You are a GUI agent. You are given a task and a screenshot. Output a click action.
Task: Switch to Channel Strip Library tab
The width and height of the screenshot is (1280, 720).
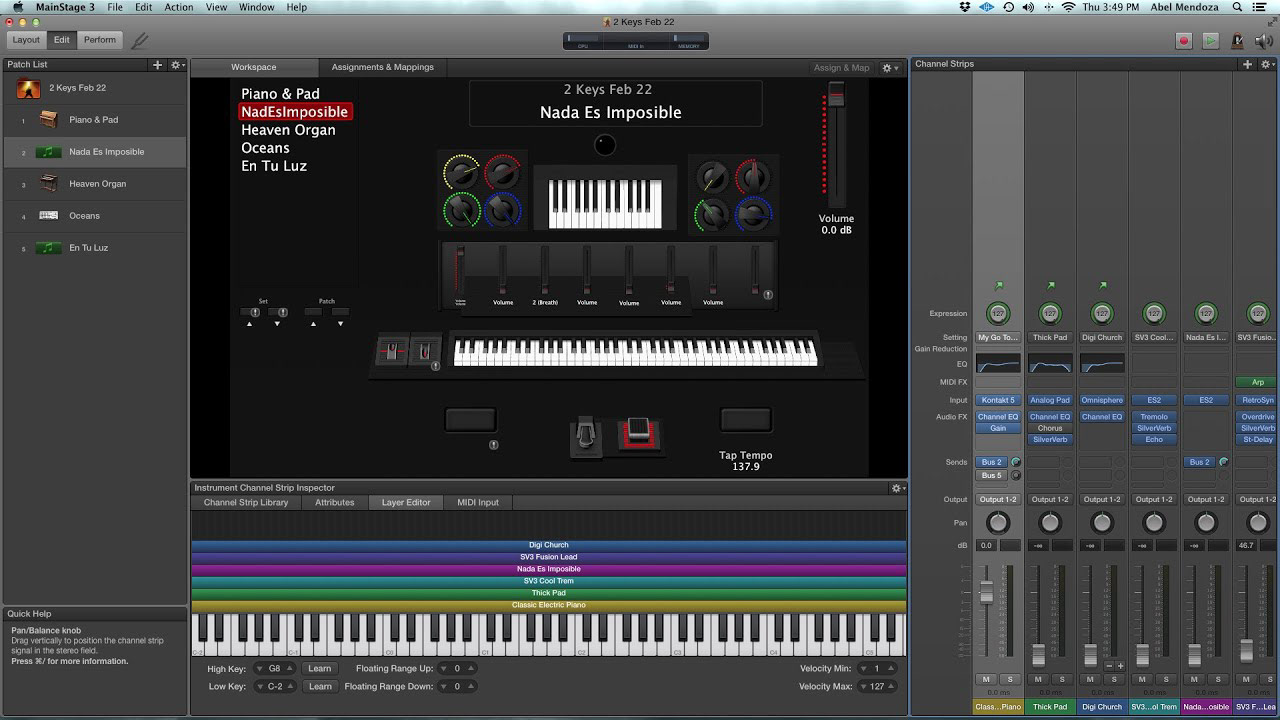pos(246,502)
